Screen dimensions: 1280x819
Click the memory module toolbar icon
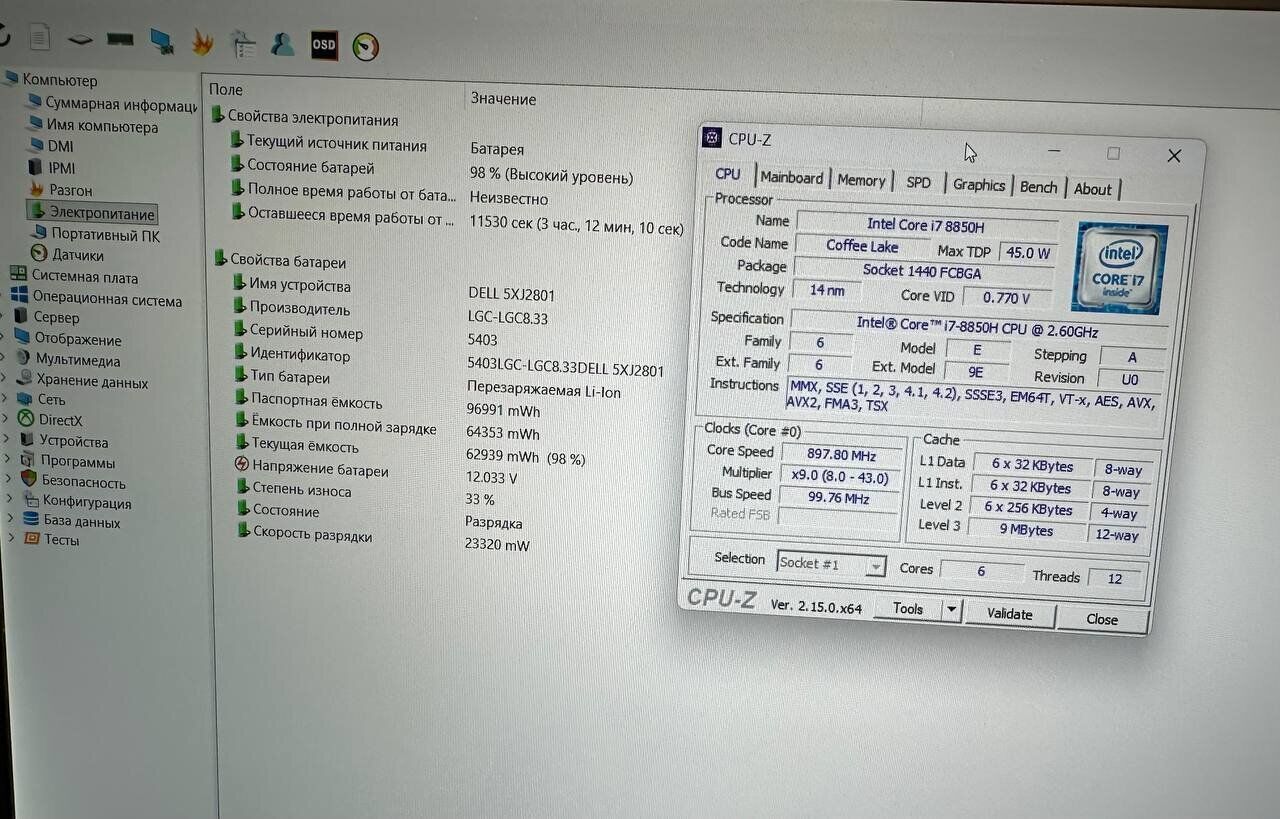(x=120, y=39)
